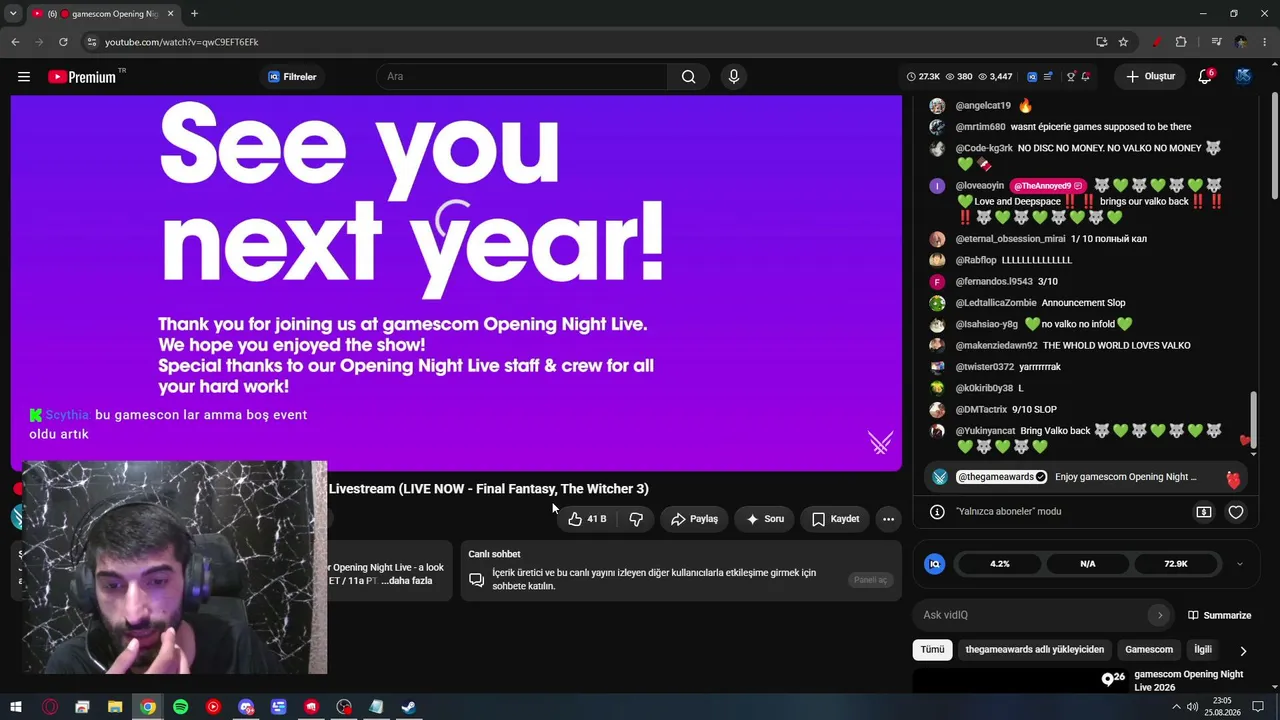Screen dimensions: 1280x720
Task: Click the vidIQ trophy achievements icon
Action: (1071, 77)
